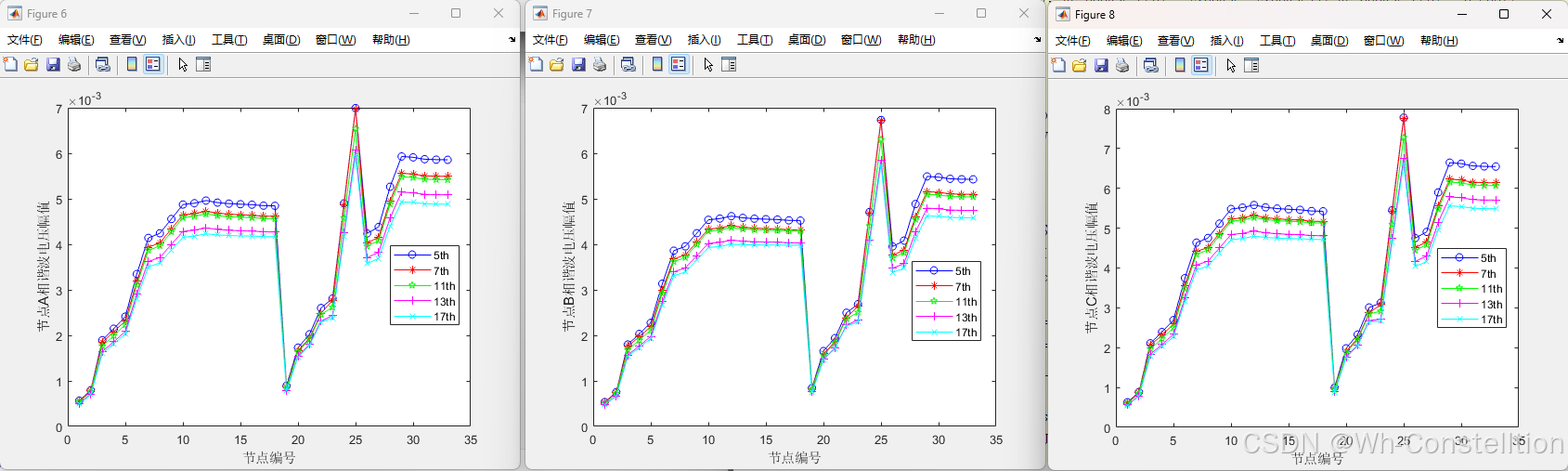This screenshot has width=1568, height=471.
Task: Maximize the Figure 8 window
Action: pos(1504,14)
